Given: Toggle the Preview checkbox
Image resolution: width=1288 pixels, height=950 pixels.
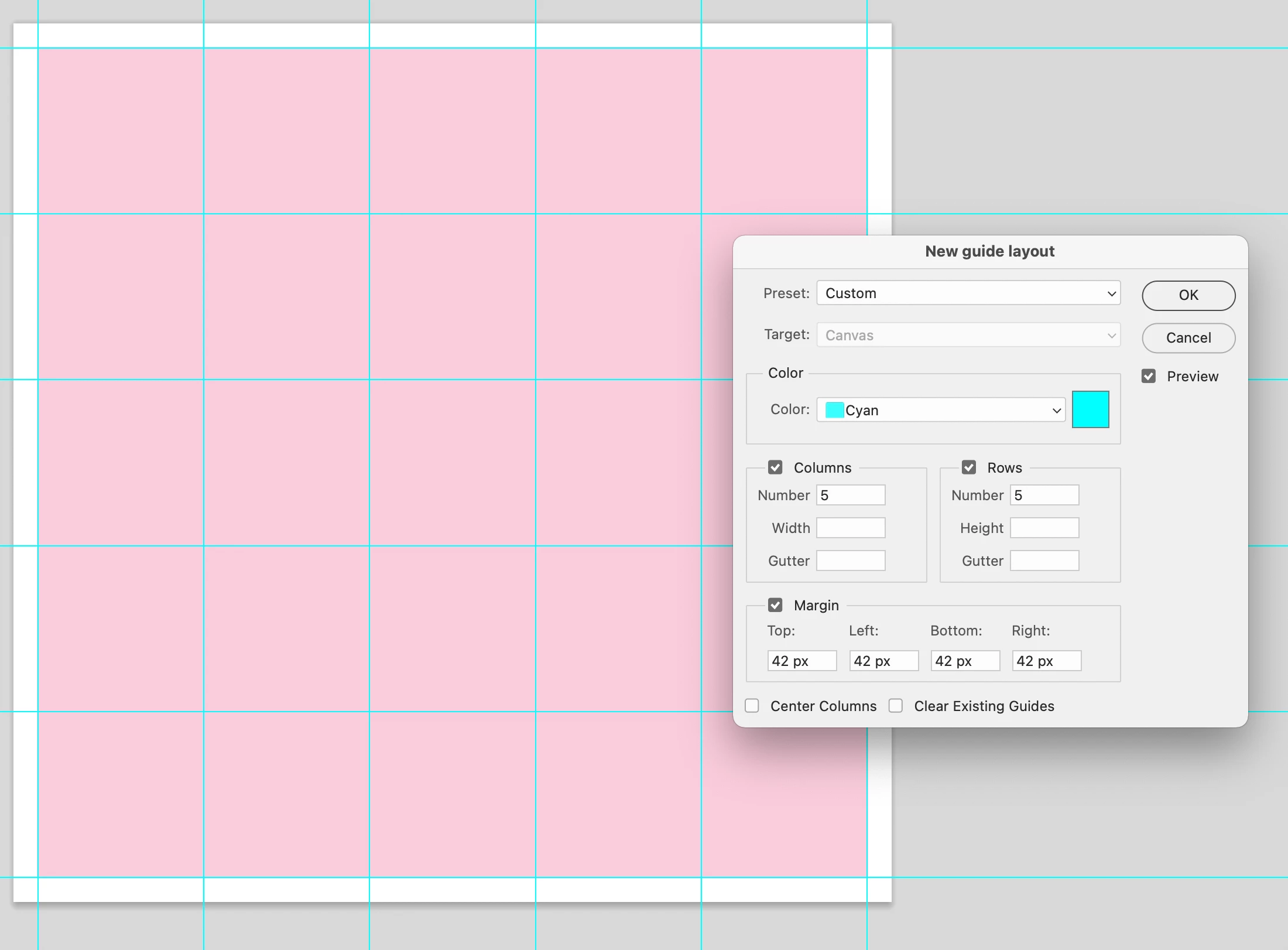Looking at the screenshot, I should 1149,376.
